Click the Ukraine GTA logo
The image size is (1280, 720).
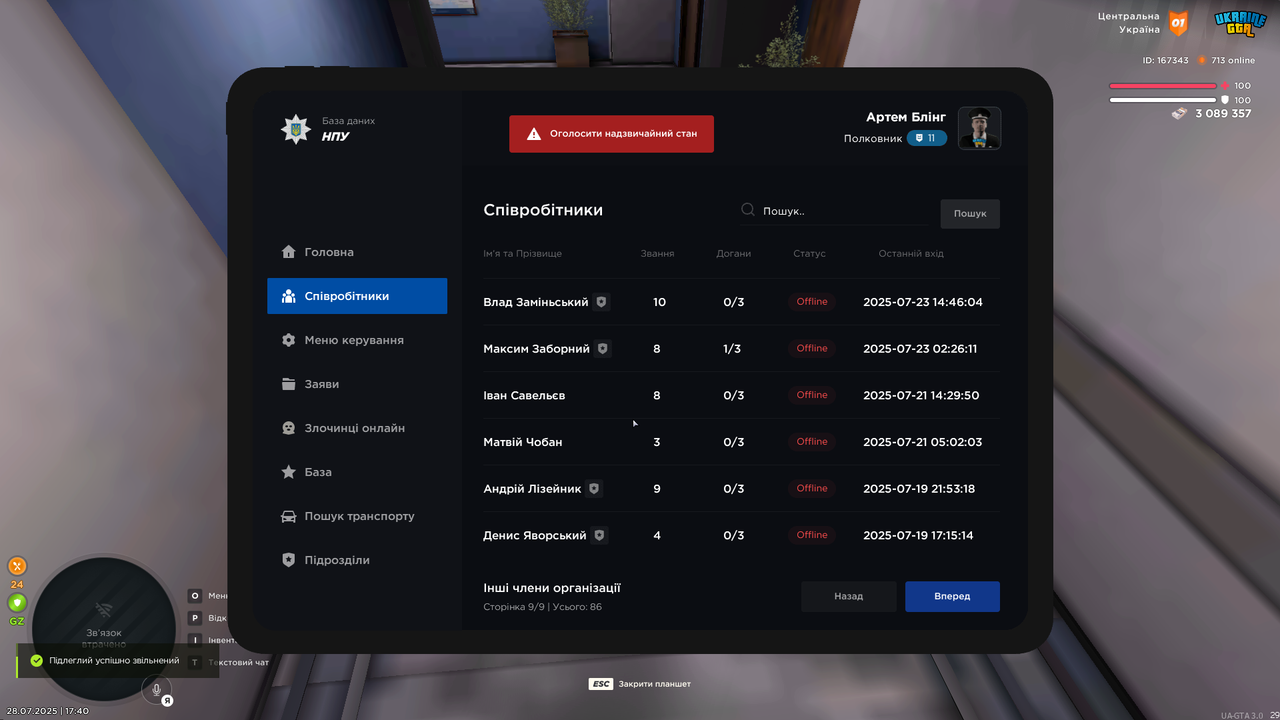coord(1240,23)
